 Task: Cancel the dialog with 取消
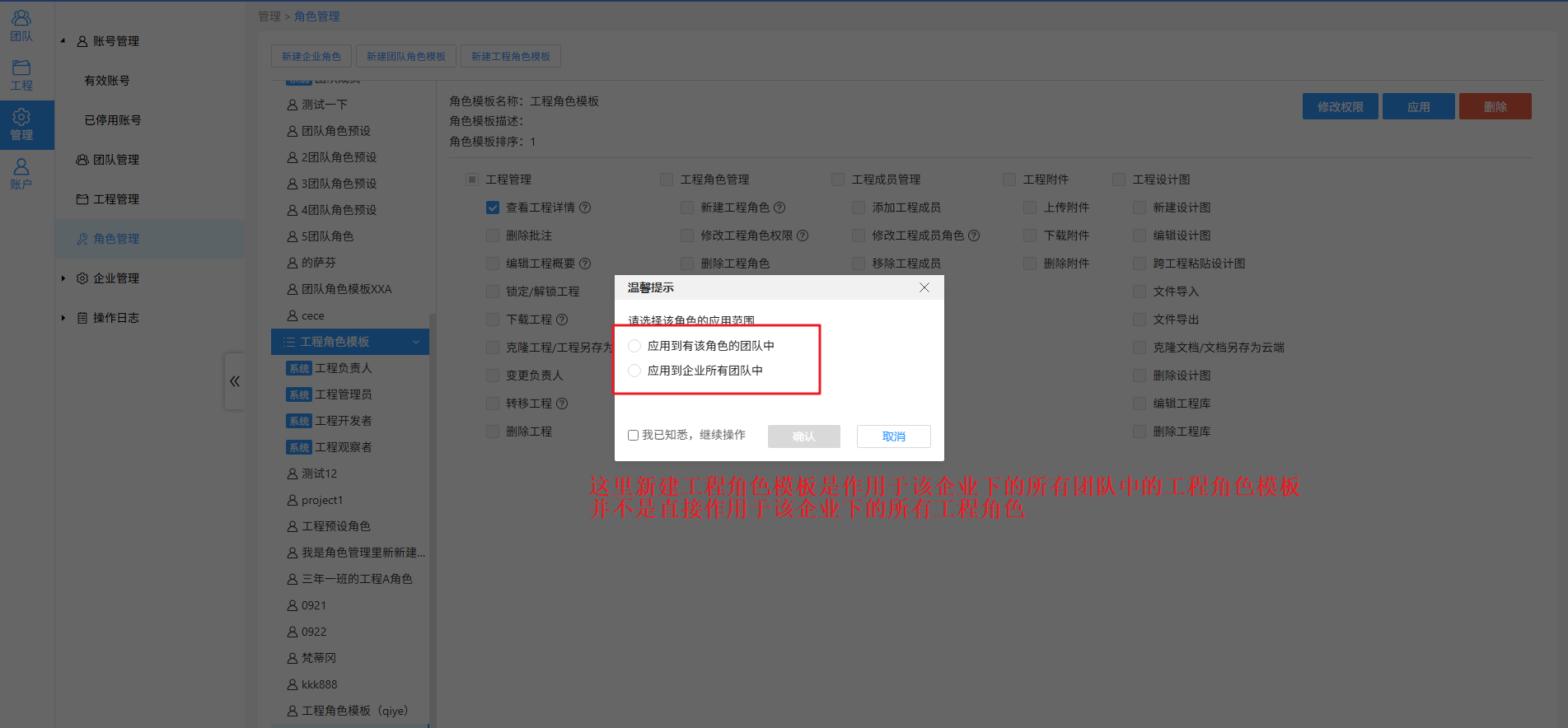[894, 436]
